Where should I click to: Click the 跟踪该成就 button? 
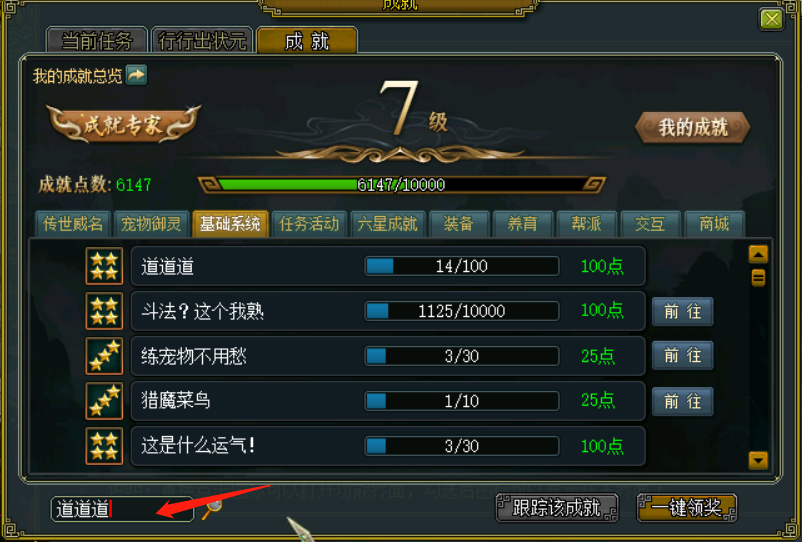557,508
